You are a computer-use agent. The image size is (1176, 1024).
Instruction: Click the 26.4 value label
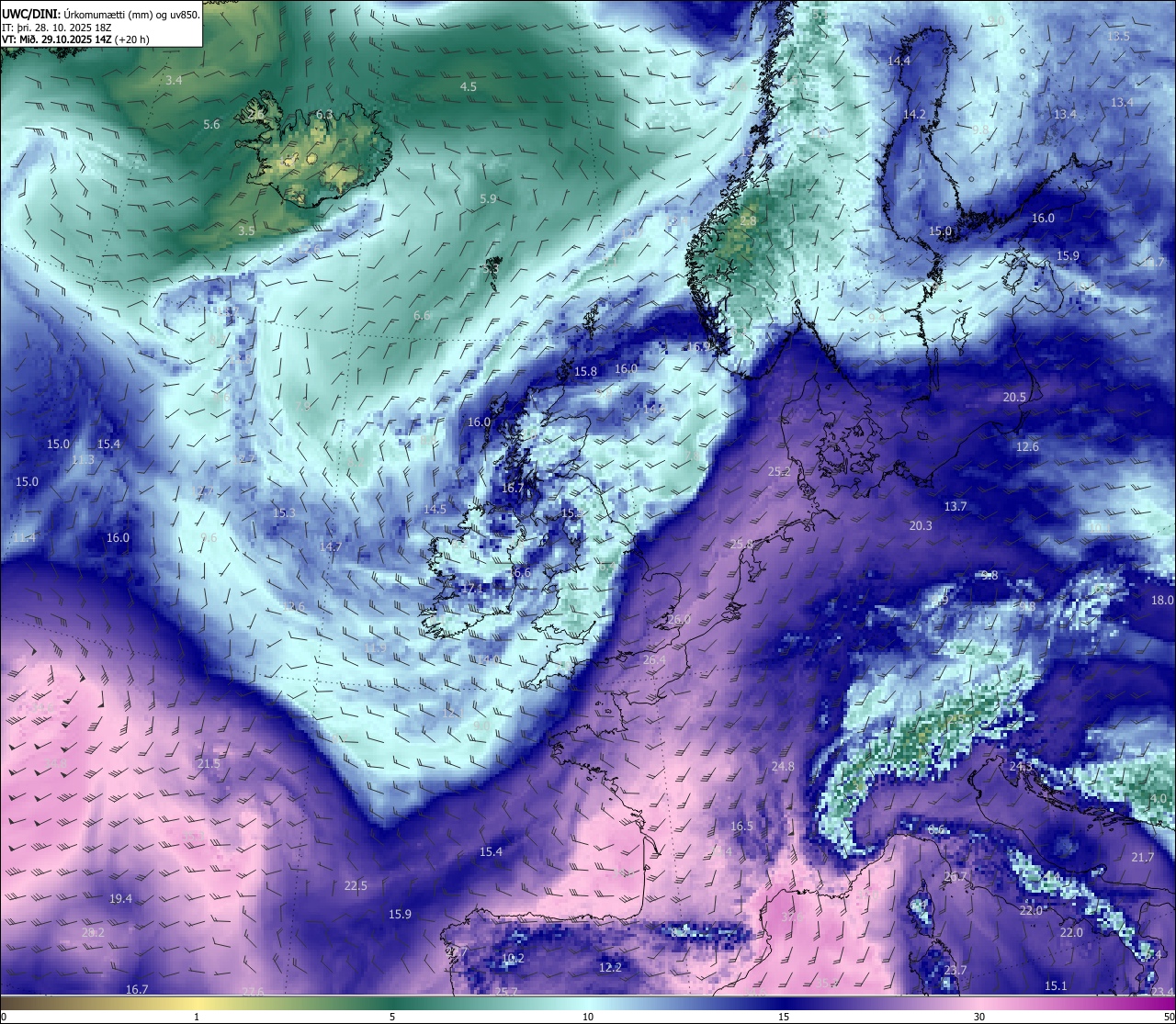[x=654, y=659]
